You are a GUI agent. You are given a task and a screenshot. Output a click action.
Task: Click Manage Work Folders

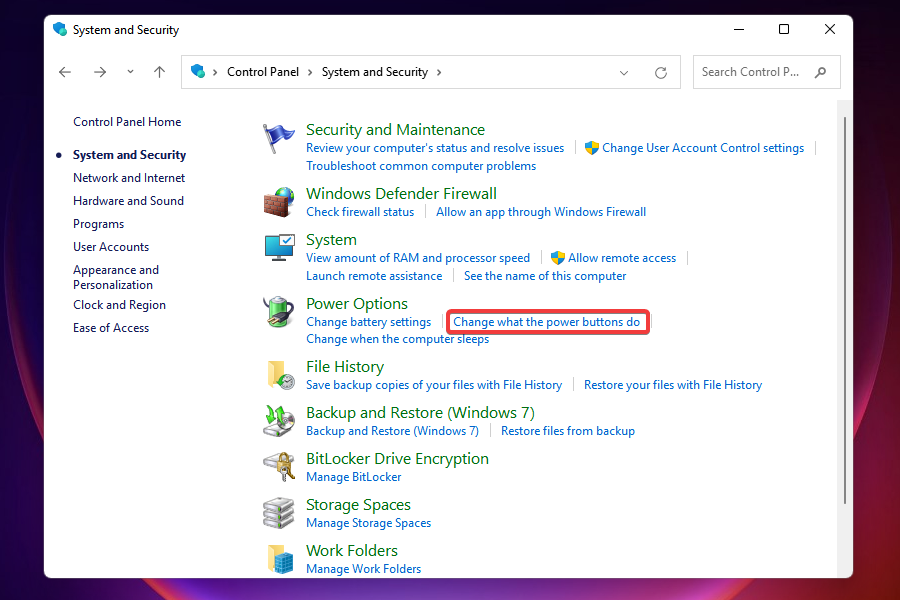363,568
